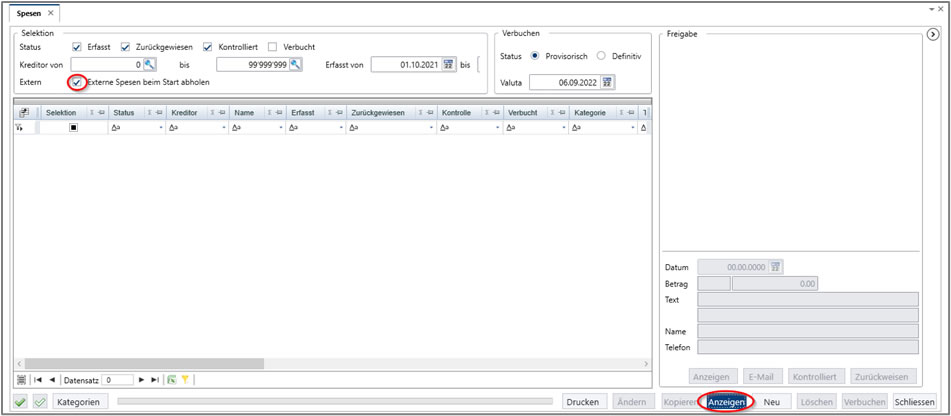Click the light green checkmark deselect button
951x416 pixels.
(41, 401)
